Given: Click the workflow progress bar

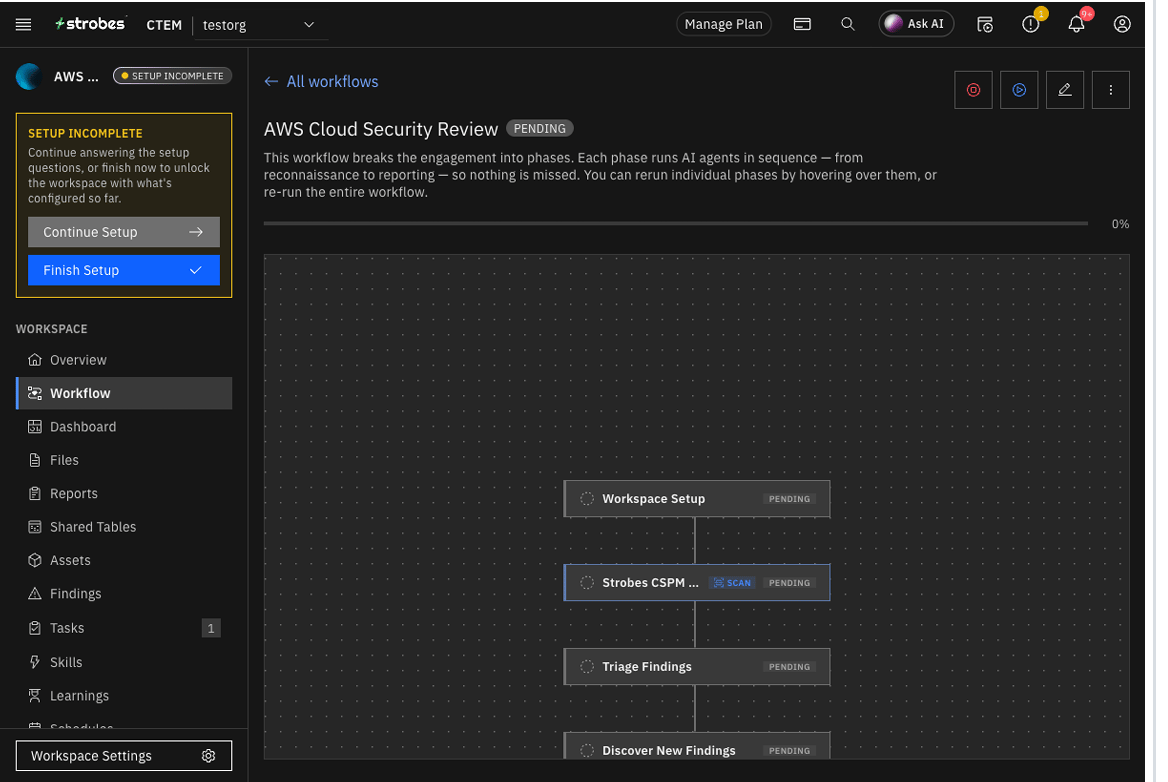Looking at the screenshot, I should [x=676, y=223].
